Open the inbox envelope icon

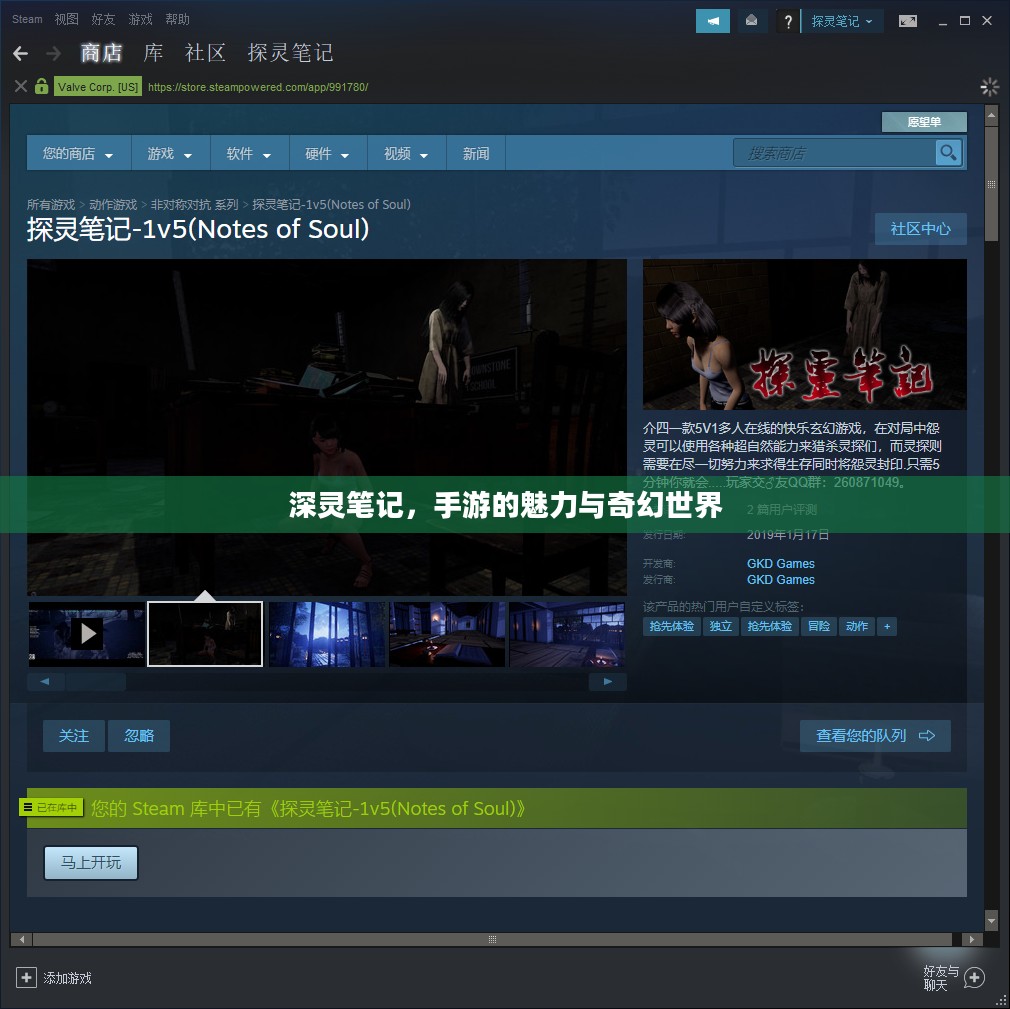(x=751, y=21)
